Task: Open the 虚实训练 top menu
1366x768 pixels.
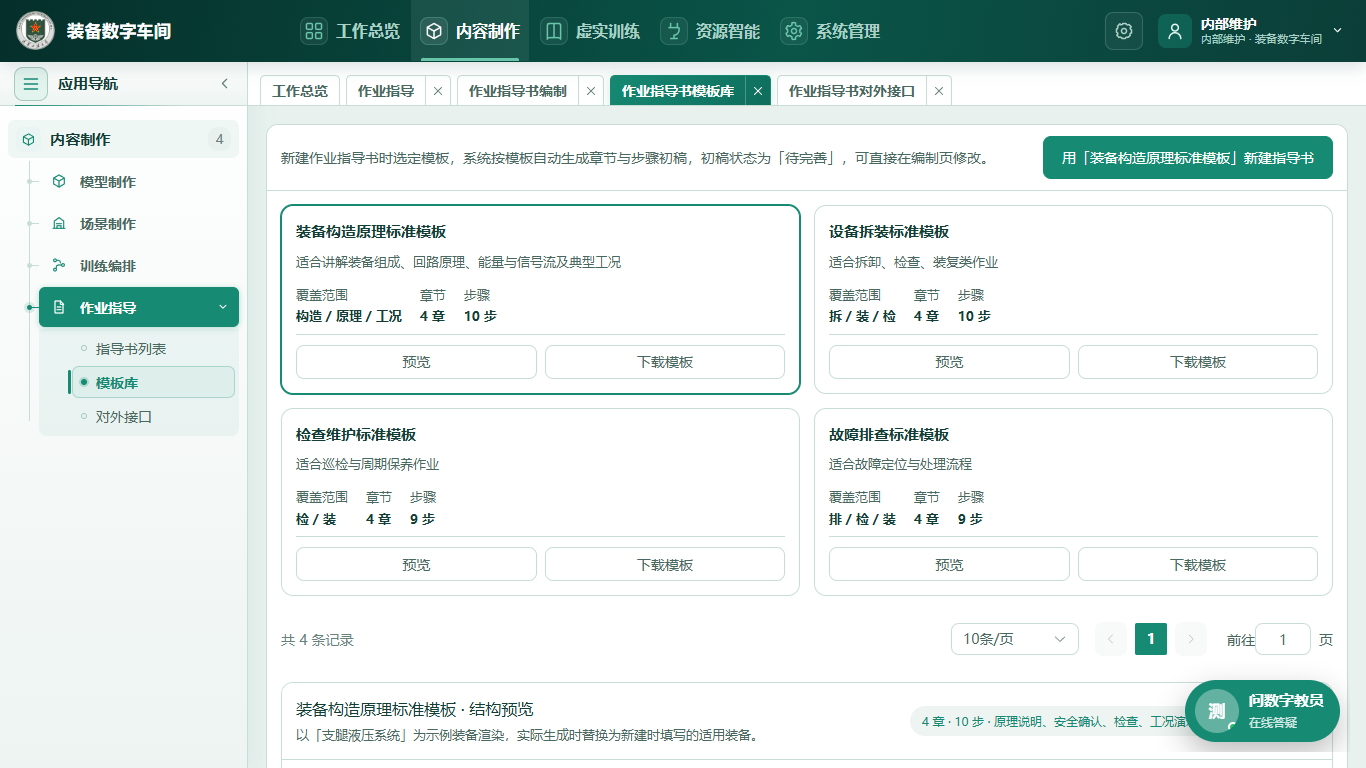Action: 590,31
